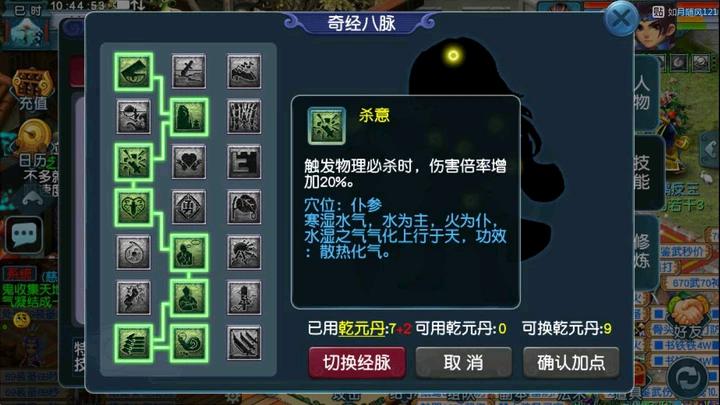Confirm points with 确认加点 button
The height and width of the screenshot is (405, 720).
click(x=571, y=363)
